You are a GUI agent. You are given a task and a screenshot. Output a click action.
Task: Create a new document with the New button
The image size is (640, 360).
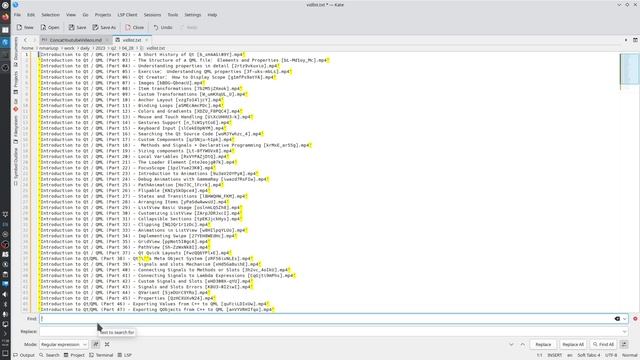tap(25, 27)
